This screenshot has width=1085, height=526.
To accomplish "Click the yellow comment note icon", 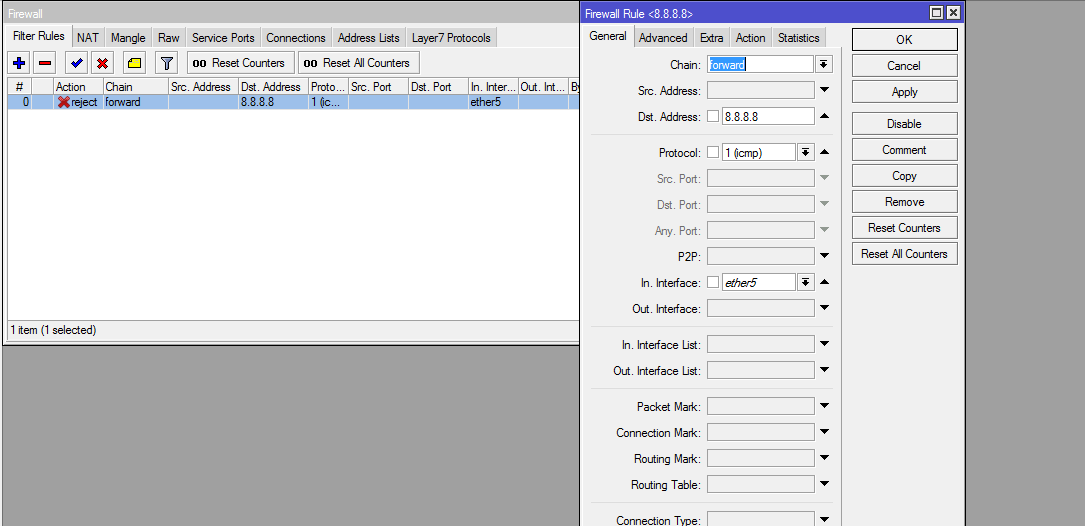I will [135, 63].
